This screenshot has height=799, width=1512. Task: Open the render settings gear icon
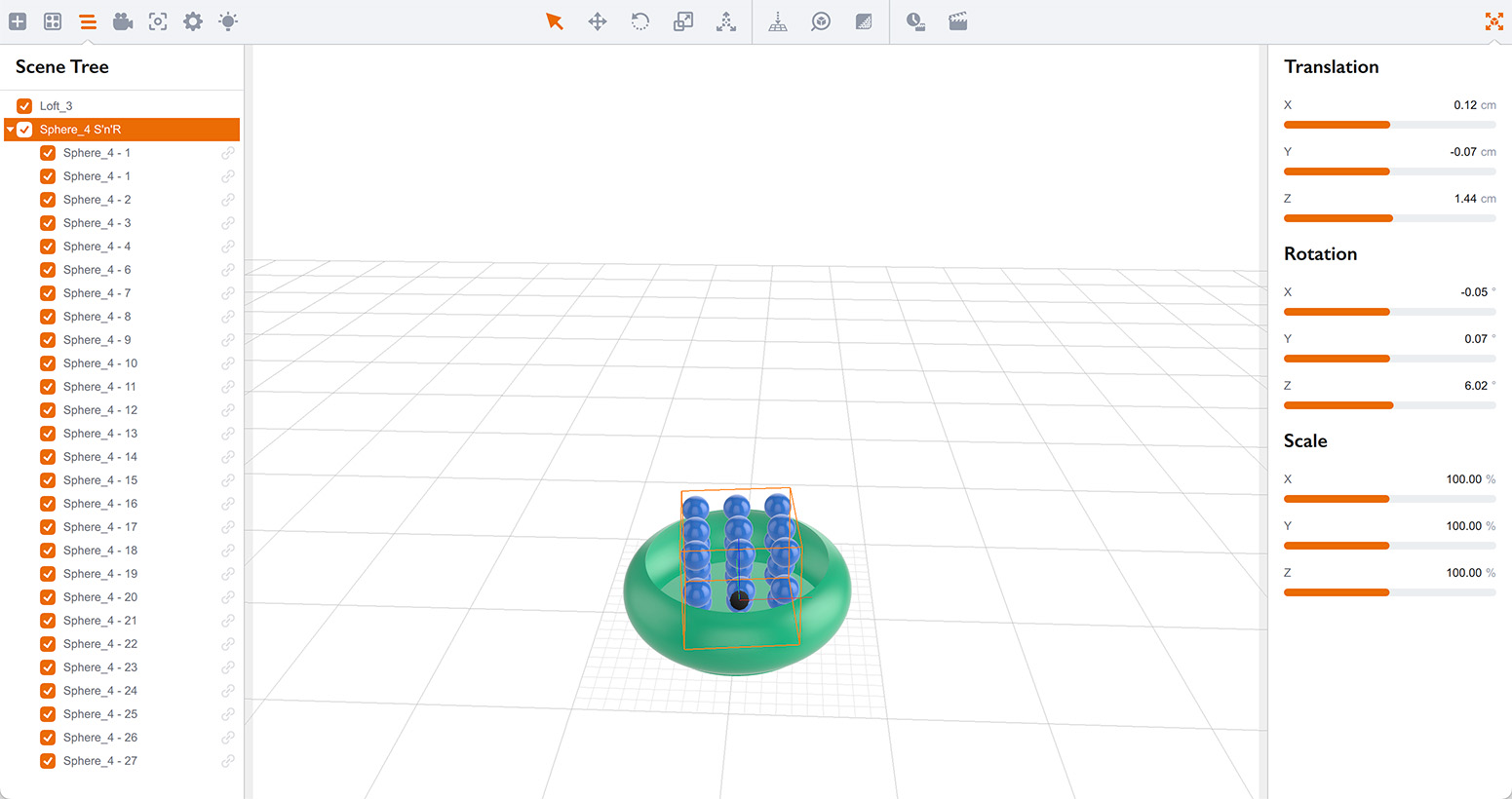[x=192, y=20]
